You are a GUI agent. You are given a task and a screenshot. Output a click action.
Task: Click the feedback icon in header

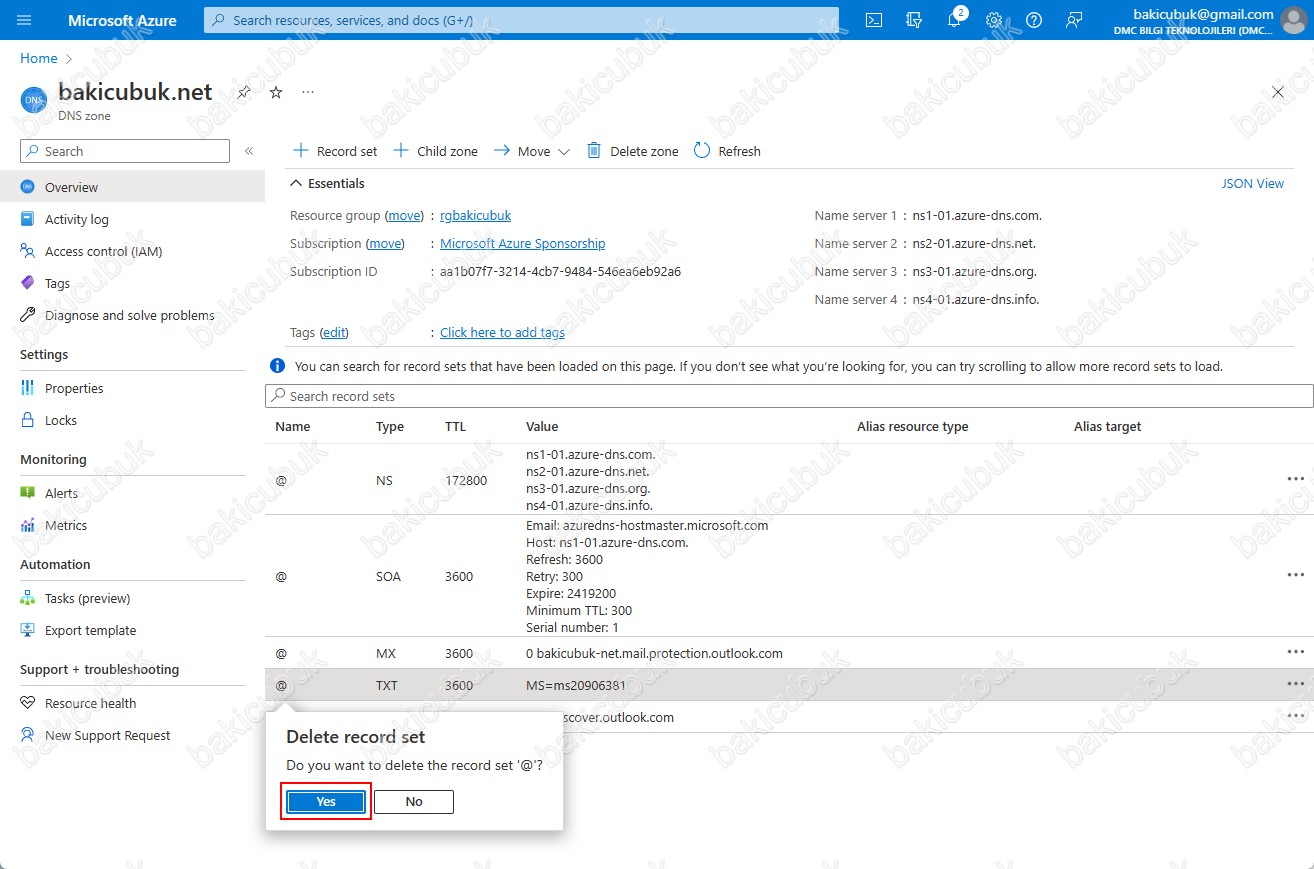pyautogui.click(x=1074, y=20)
